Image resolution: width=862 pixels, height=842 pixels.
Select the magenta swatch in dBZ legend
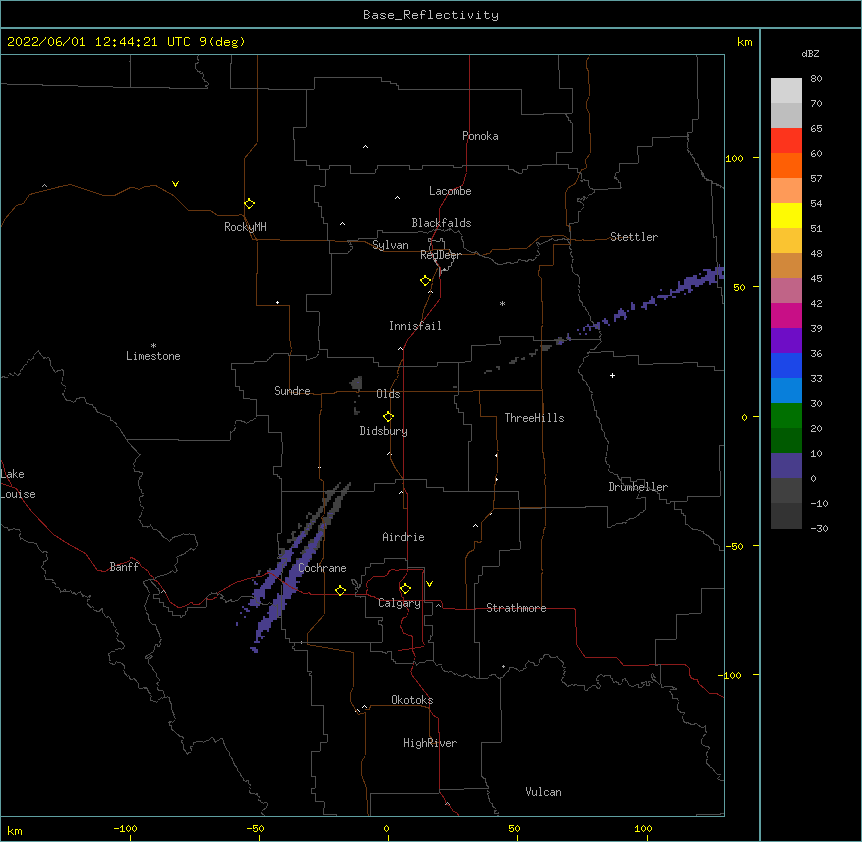click(x=786, y=315)
